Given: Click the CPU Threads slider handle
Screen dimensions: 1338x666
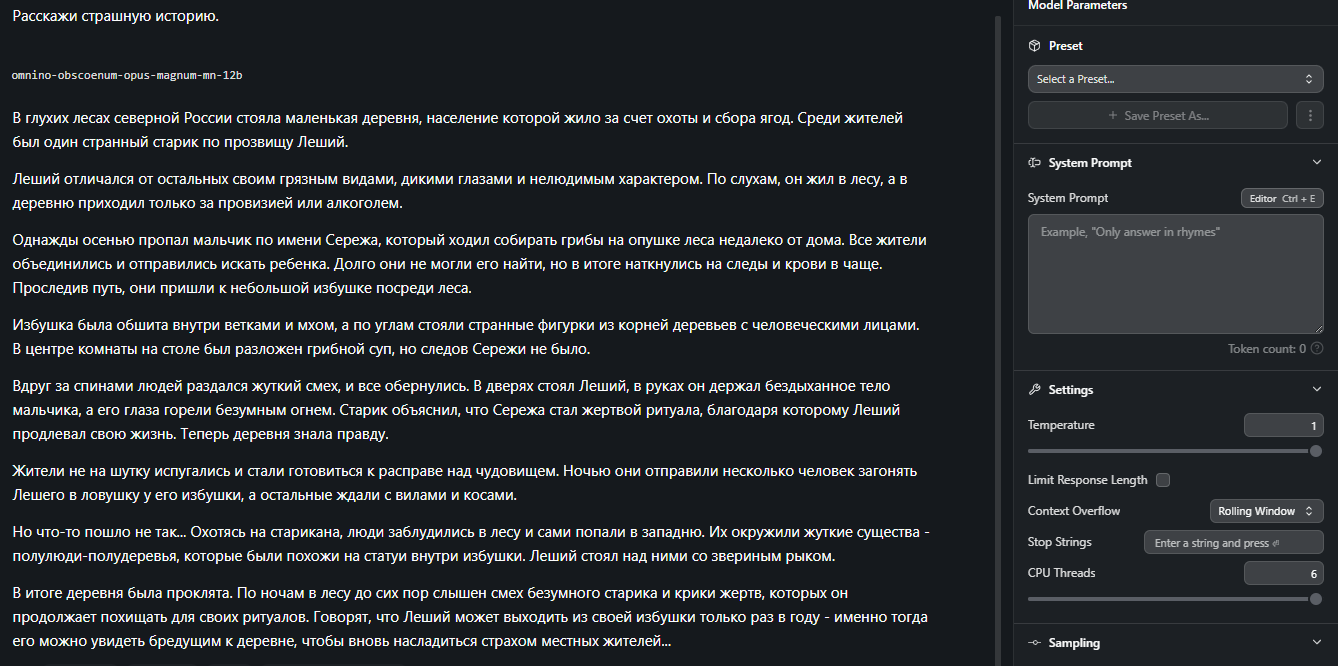Looking at the screenshot, I should click(x=1316, y=599).
